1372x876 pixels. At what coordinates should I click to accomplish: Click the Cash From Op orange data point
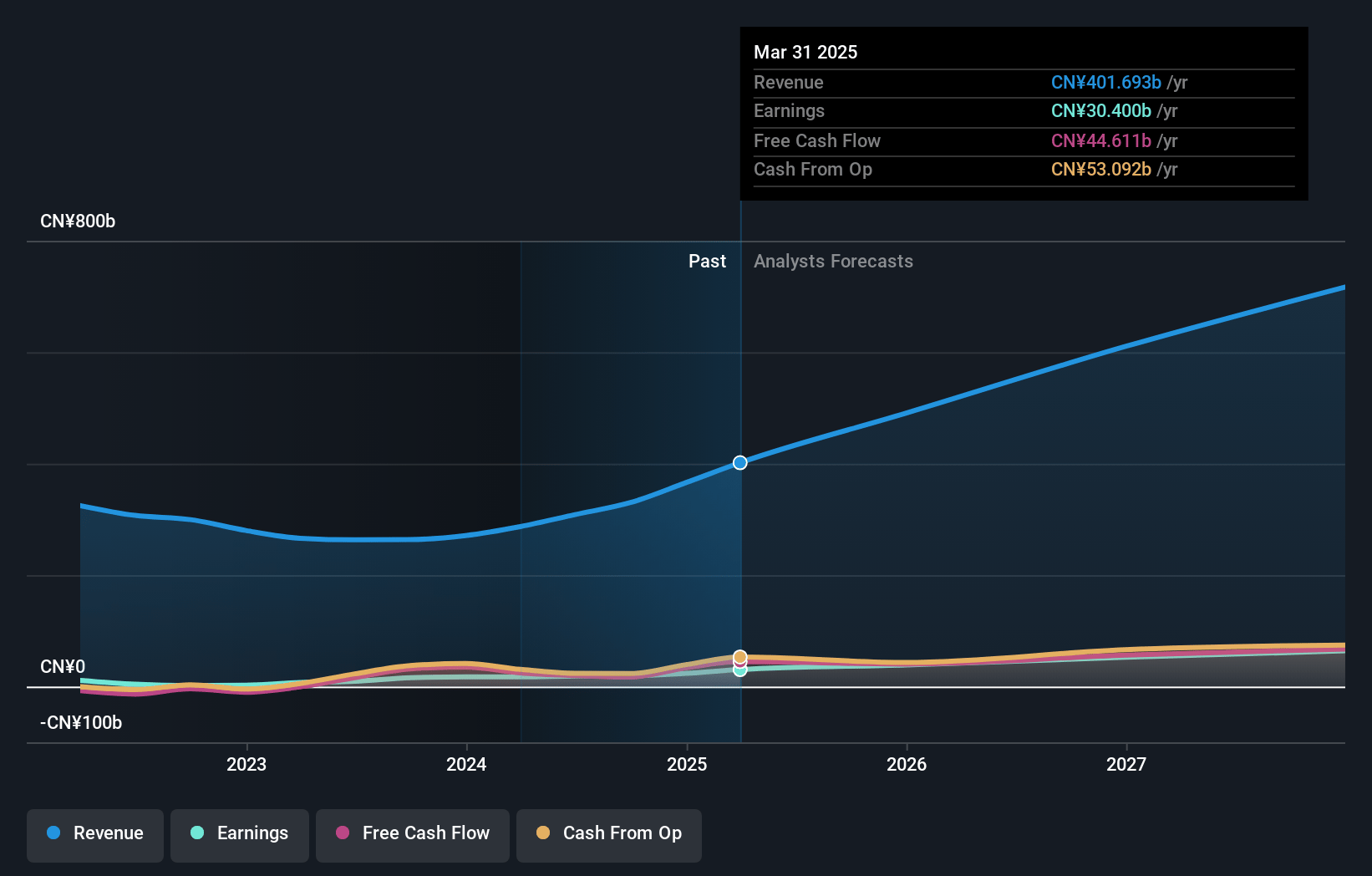[740, 657]
